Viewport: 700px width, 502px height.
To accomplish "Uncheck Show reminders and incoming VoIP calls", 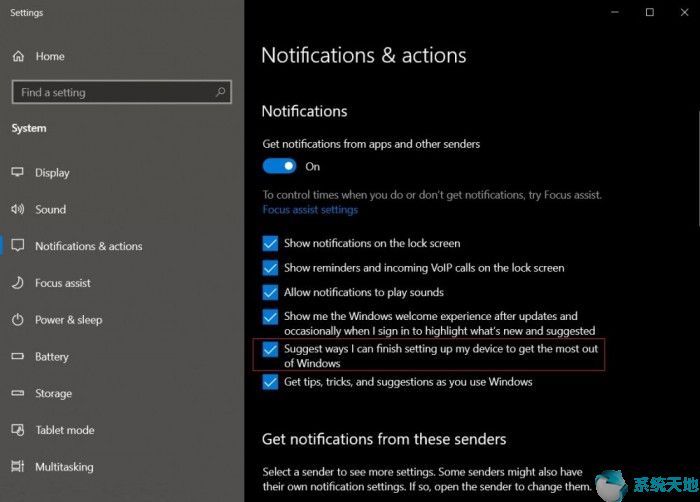I will pos(270,268).
